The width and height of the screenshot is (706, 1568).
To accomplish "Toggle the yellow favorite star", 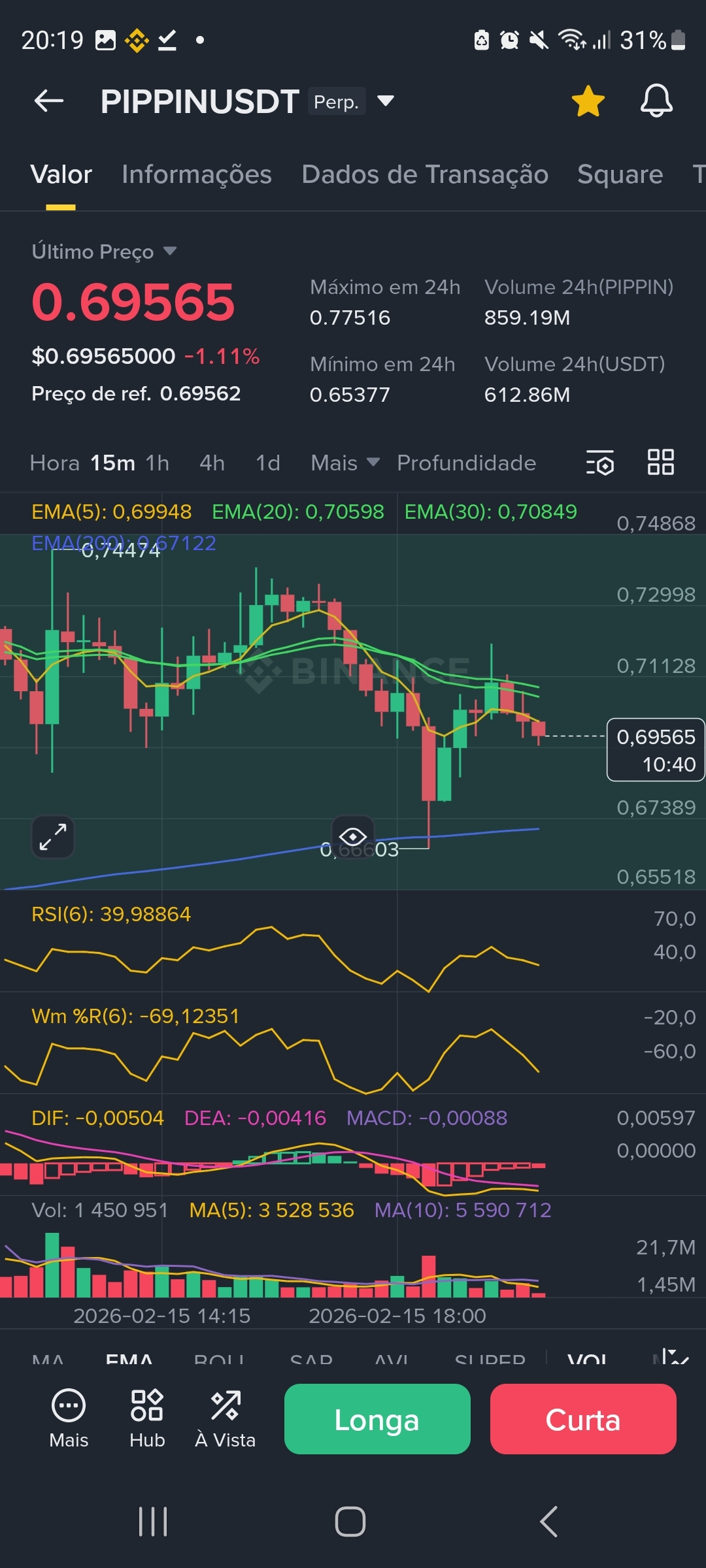I will click(588, 102).
